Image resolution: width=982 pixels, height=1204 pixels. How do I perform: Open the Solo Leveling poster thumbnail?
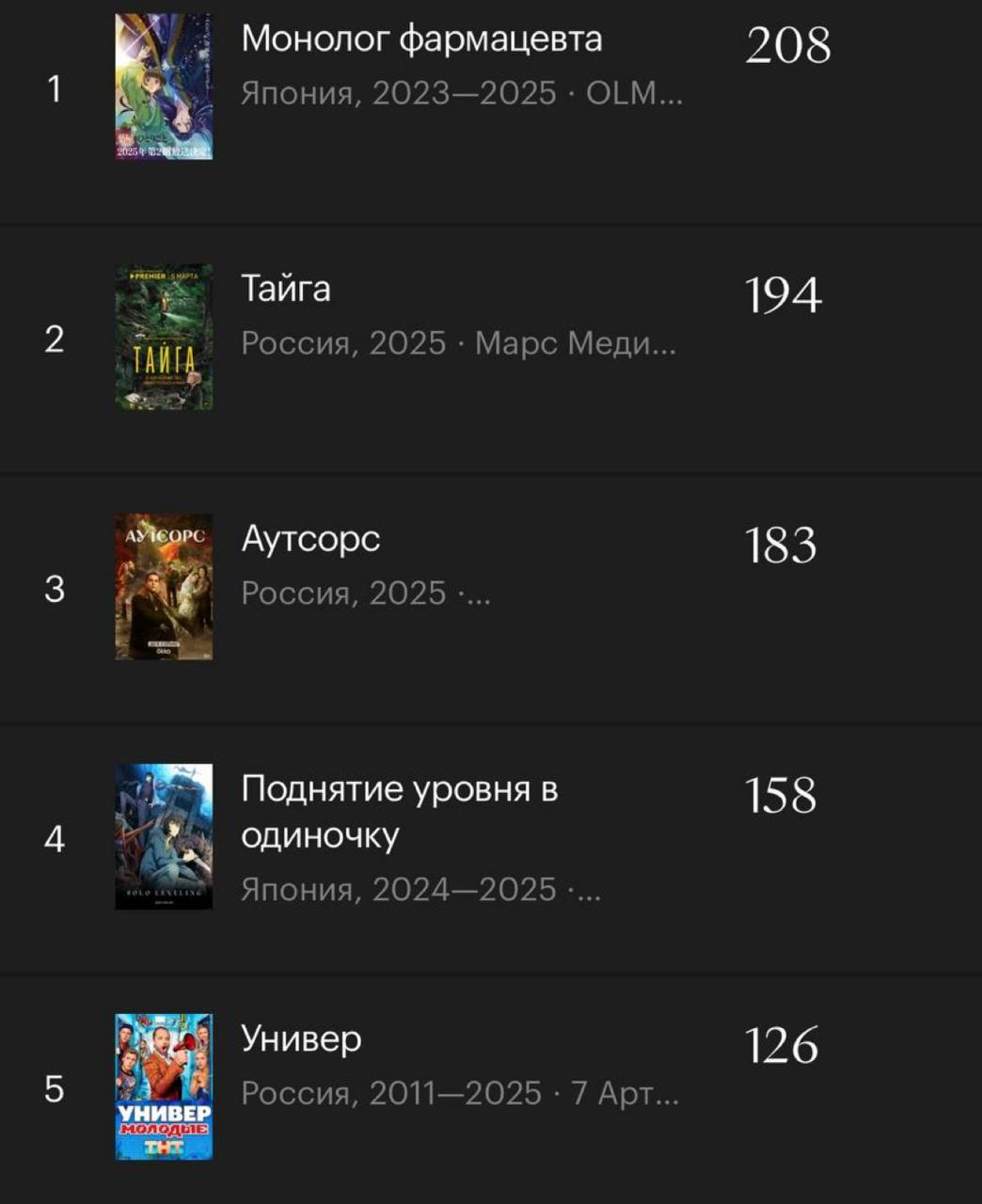(x=164, y=836)
